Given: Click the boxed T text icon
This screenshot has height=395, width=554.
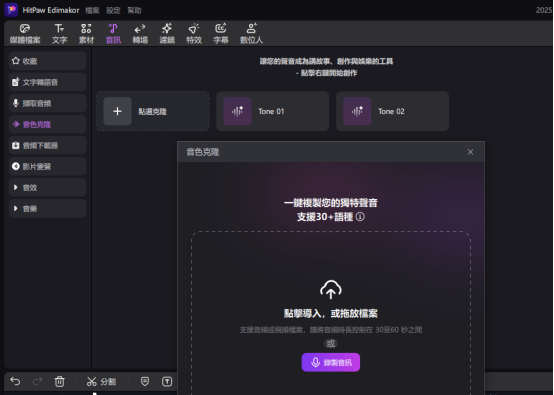Looking at the screenshot, I should [167, 381].
